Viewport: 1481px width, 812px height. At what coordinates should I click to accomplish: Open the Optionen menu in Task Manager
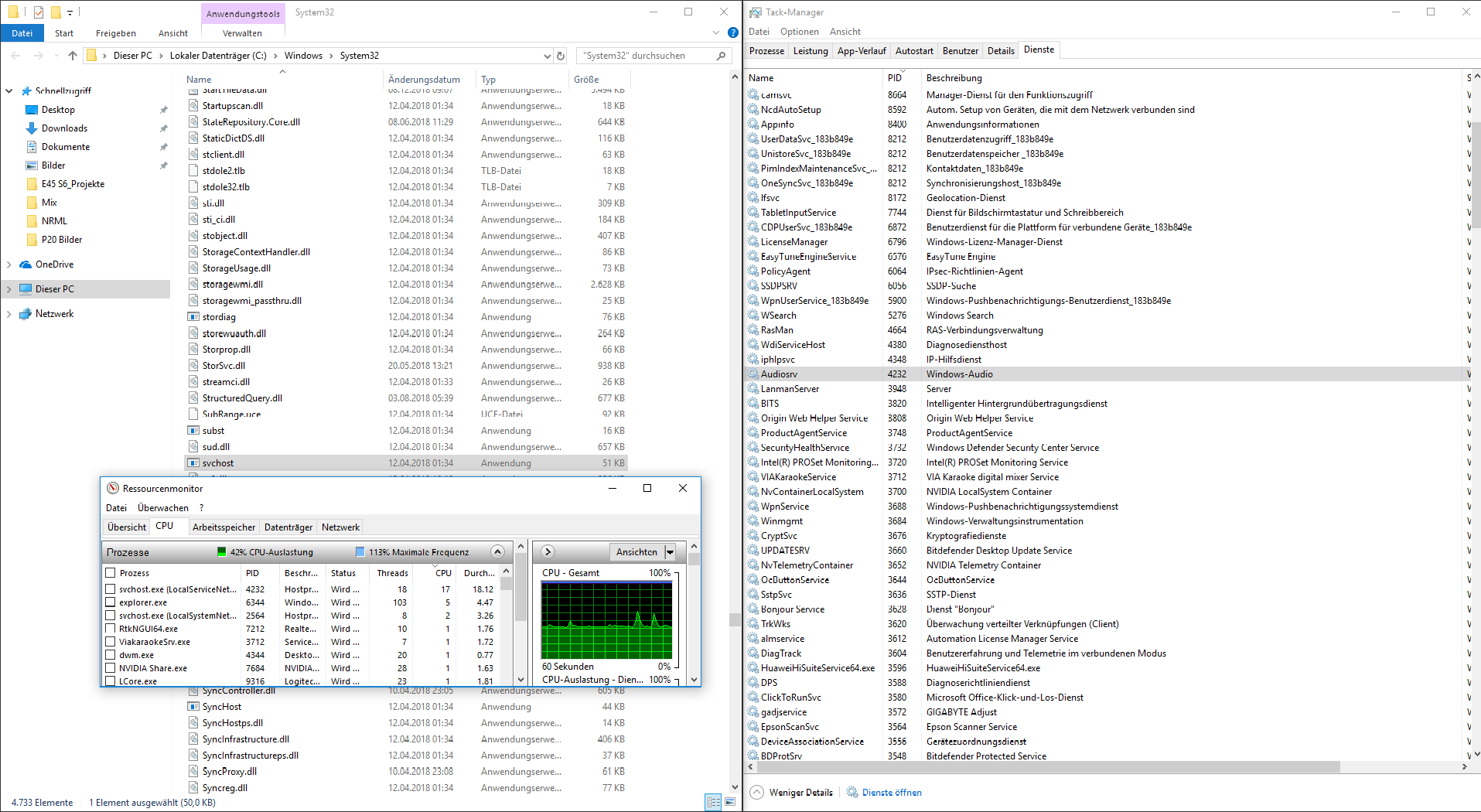click(800, 32)
